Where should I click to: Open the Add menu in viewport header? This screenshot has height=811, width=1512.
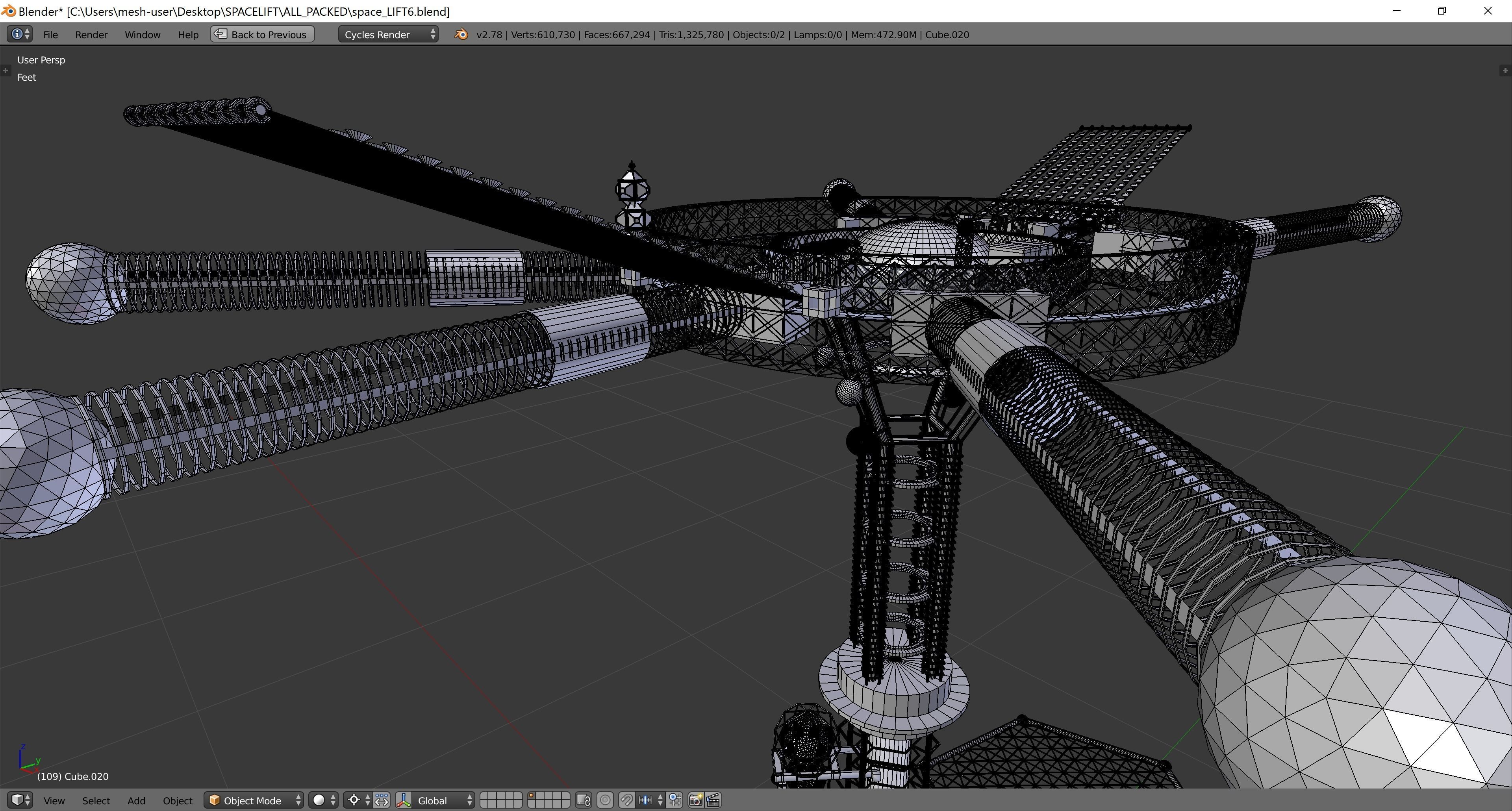pyautogui.click(x=136, y=800)
